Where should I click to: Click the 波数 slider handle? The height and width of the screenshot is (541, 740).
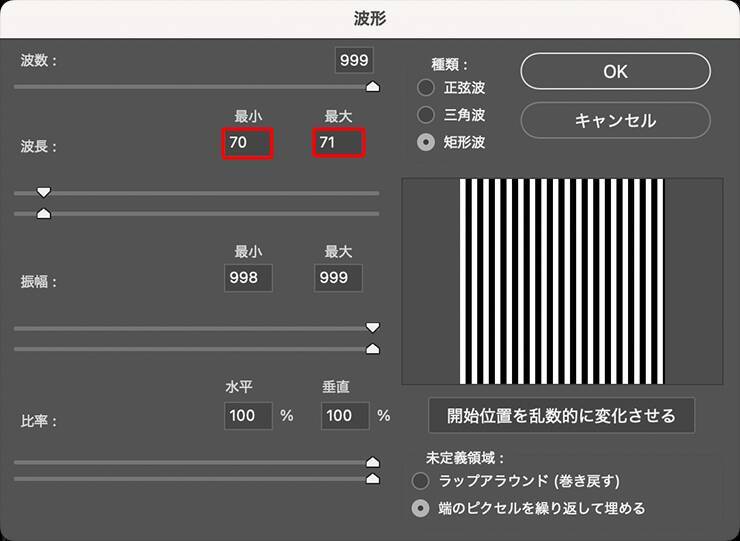tap(373, 87)
